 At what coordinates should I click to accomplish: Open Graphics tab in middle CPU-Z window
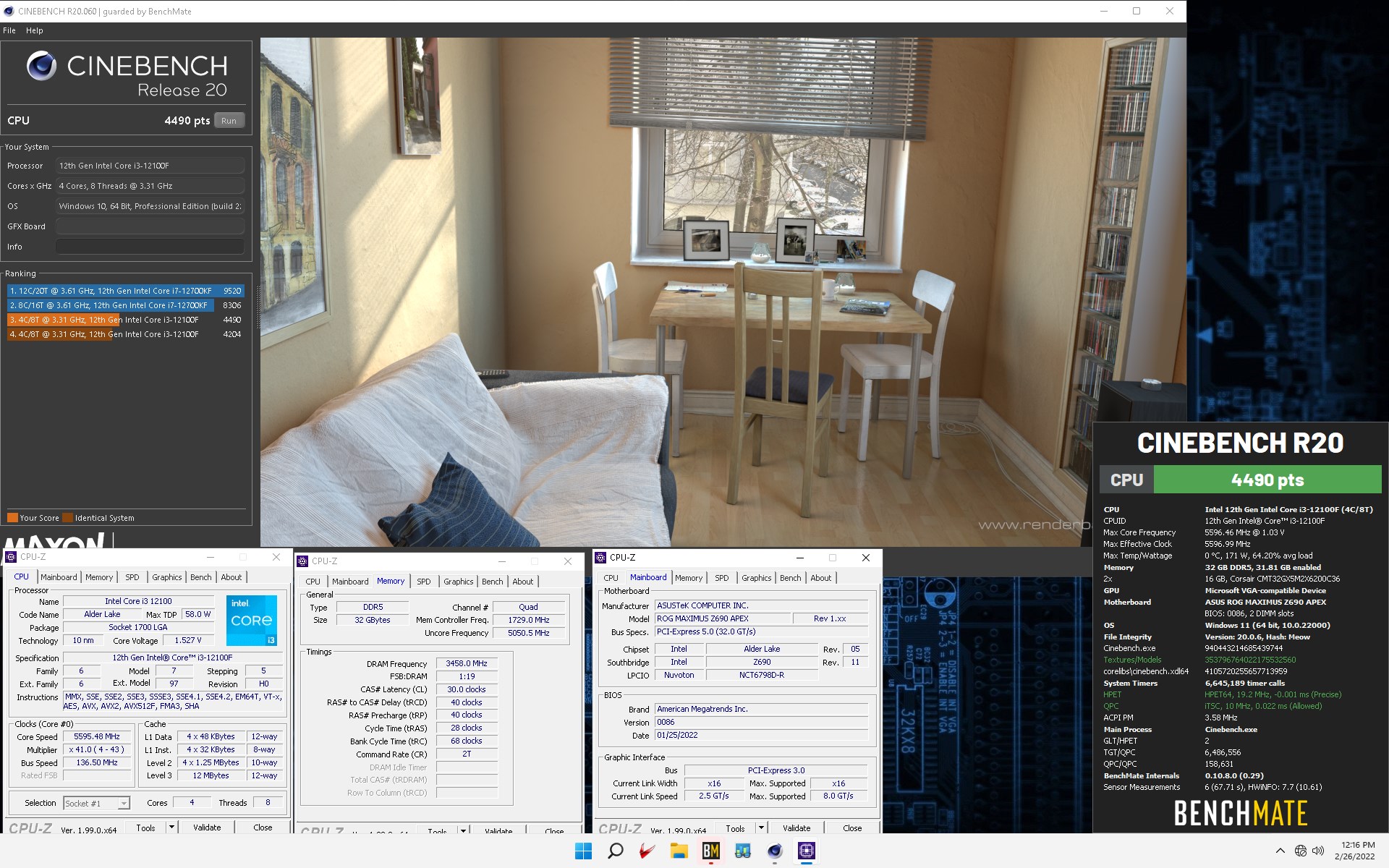tap(459, 582)
